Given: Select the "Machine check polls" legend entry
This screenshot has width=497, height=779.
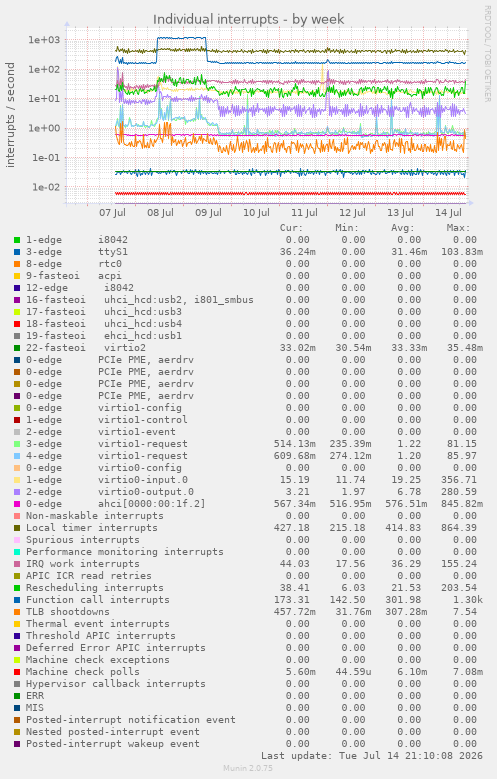Looking at the screenshot, I should 83,672.
